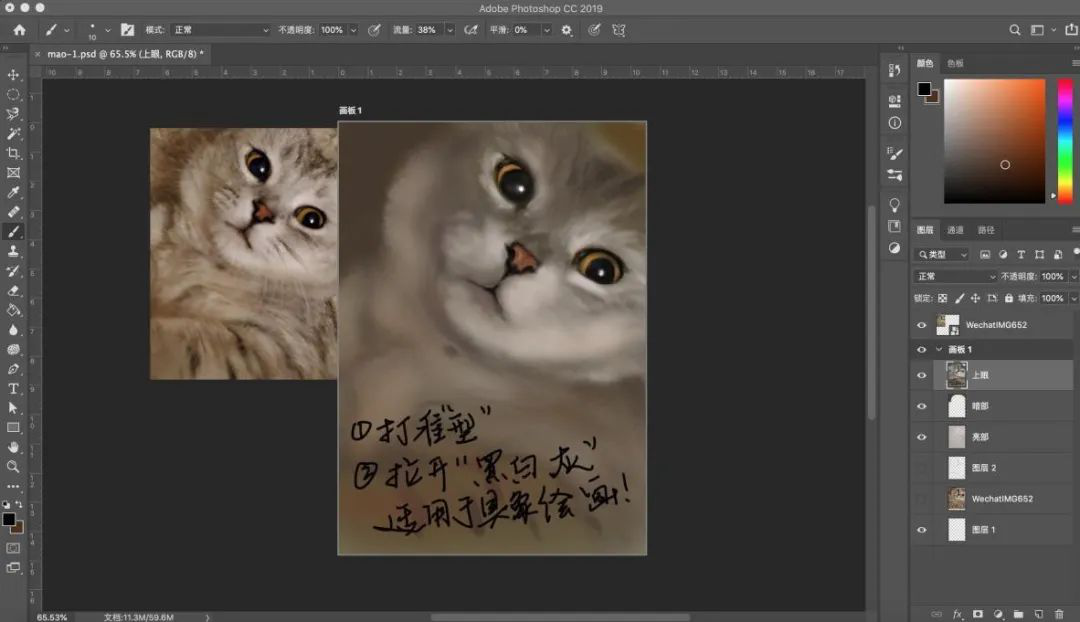Switch to the 通道 tab
Image resolution: width=1080 pixels, height=622 pixels.
tap(955, 230)
